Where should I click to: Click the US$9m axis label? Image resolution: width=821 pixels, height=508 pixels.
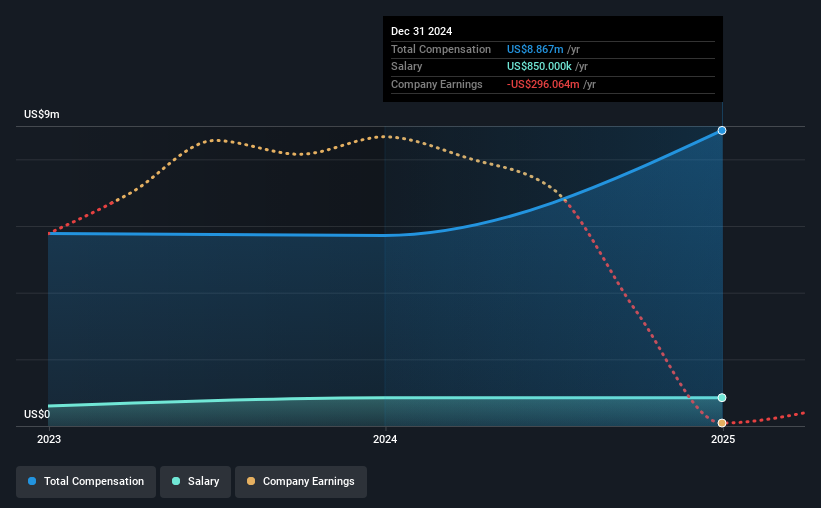click(42, 114)
